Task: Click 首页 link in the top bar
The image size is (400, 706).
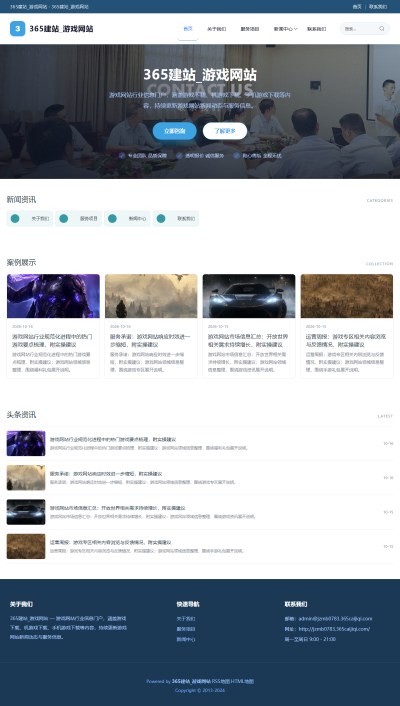Action: click(357, 7)
